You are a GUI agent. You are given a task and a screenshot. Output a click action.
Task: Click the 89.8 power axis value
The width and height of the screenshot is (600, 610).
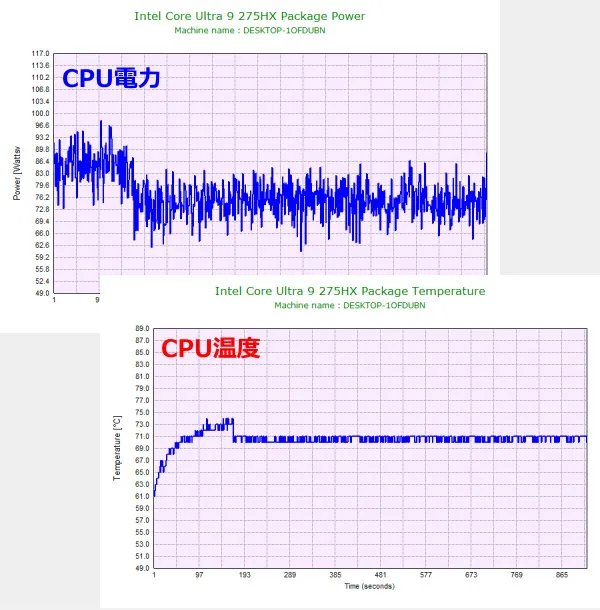(42, 150)
